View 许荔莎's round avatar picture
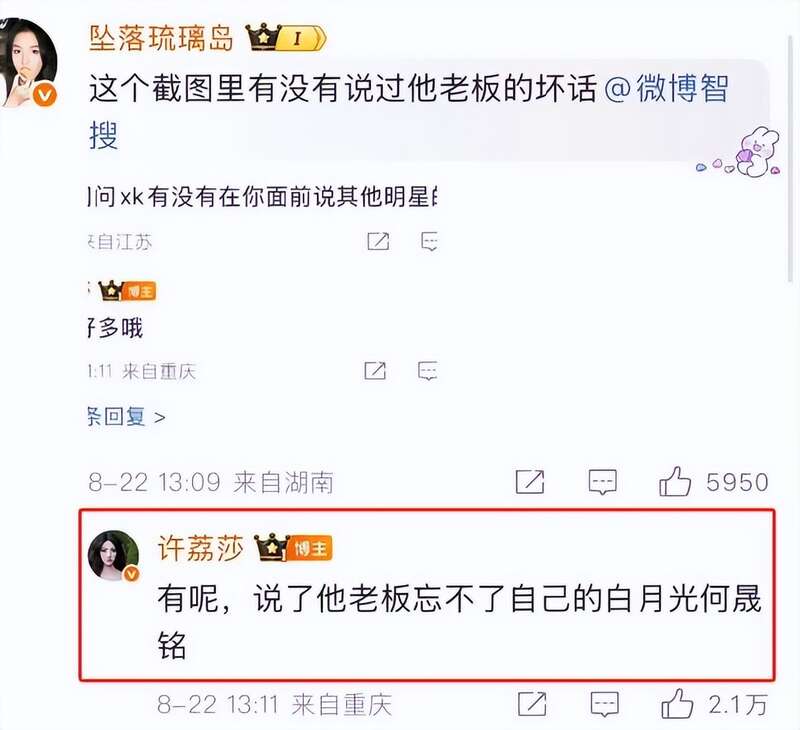Image resolution: width=800 pixels, height=730 pixels. point(113,555)
